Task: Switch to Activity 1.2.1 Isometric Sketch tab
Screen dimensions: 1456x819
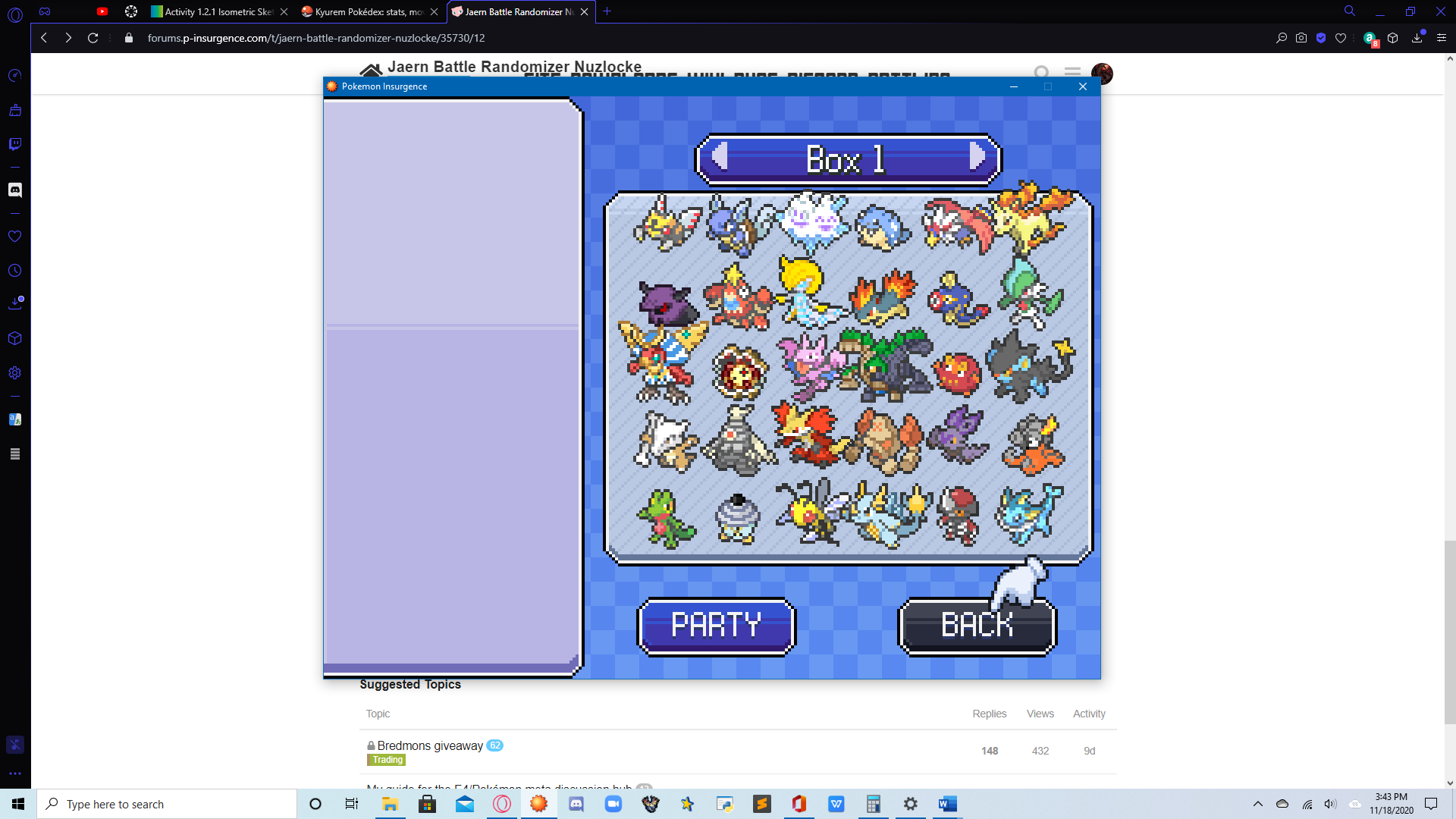Action: (x=209, y=12)
